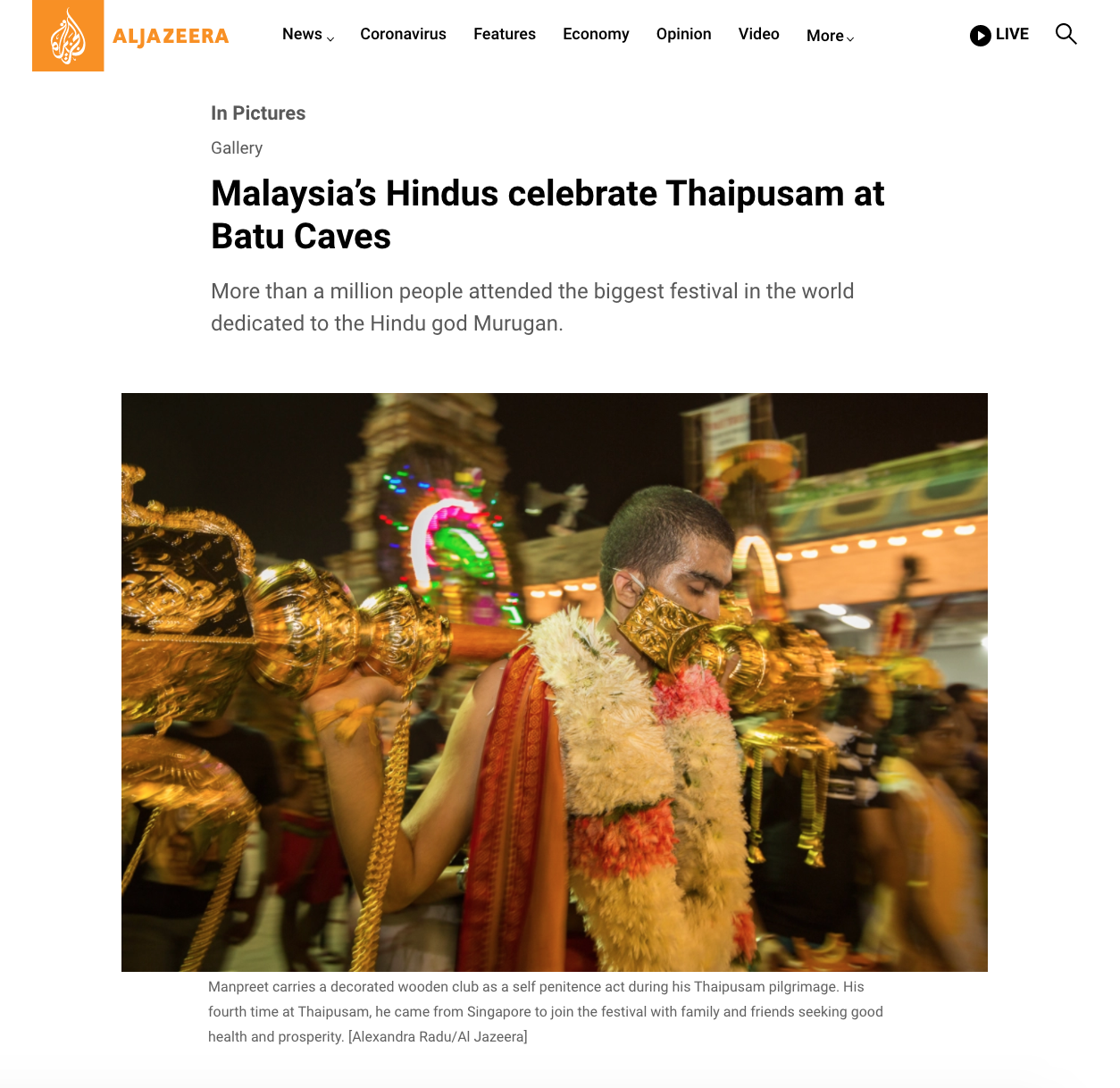Click the Alexandra Radu photo credit caption
The width and height of the screenshot is (1120, 1088).
(x=439, y=1037)
